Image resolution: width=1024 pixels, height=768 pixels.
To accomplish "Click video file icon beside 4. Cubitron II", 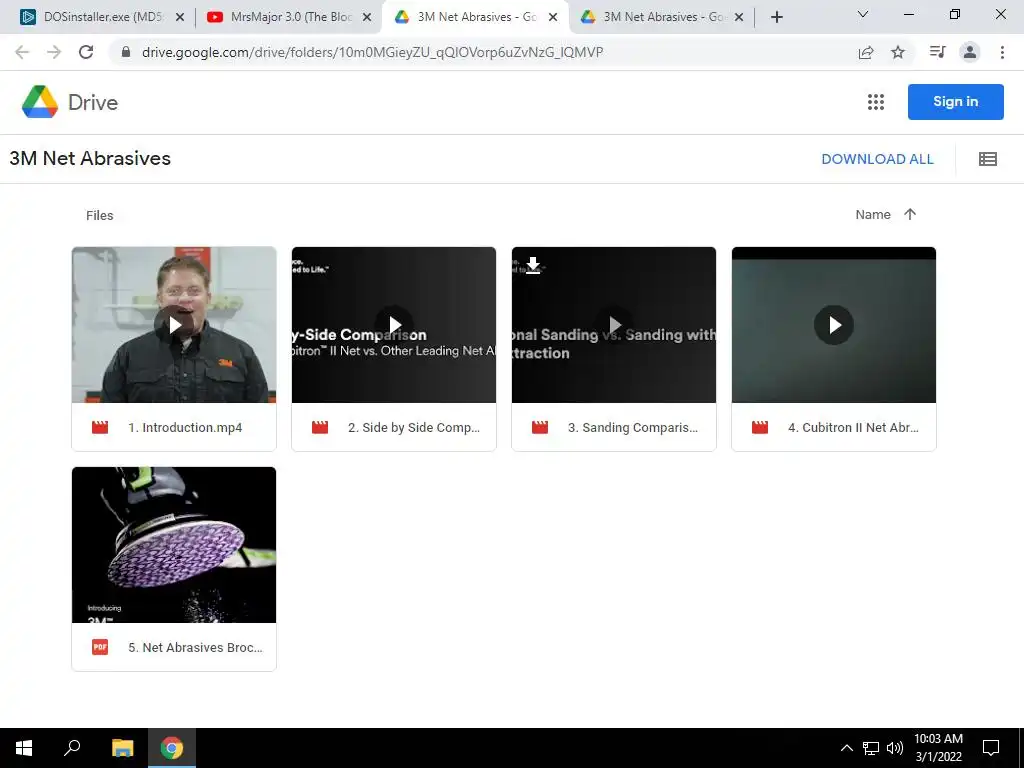I will coord(760,428).
